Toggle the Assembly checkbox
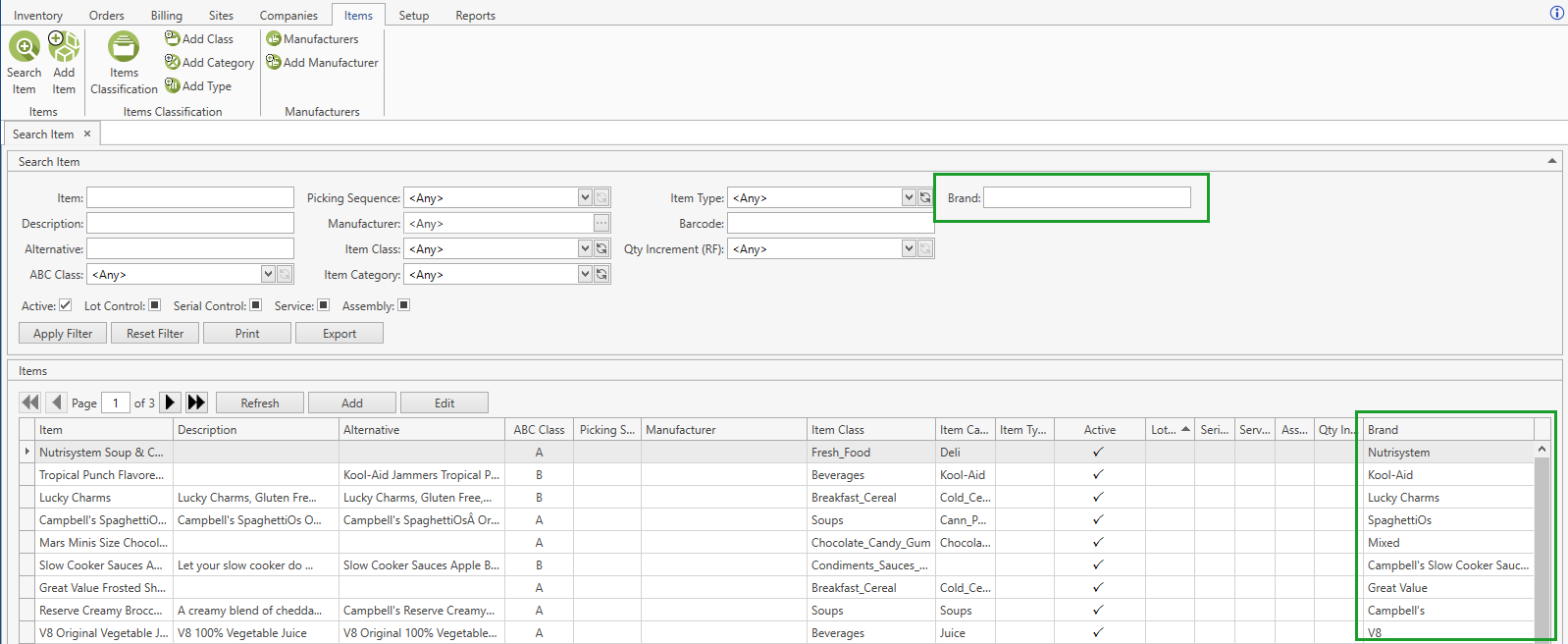This screenshot has height=644, width=1568. tap(403, 305)
